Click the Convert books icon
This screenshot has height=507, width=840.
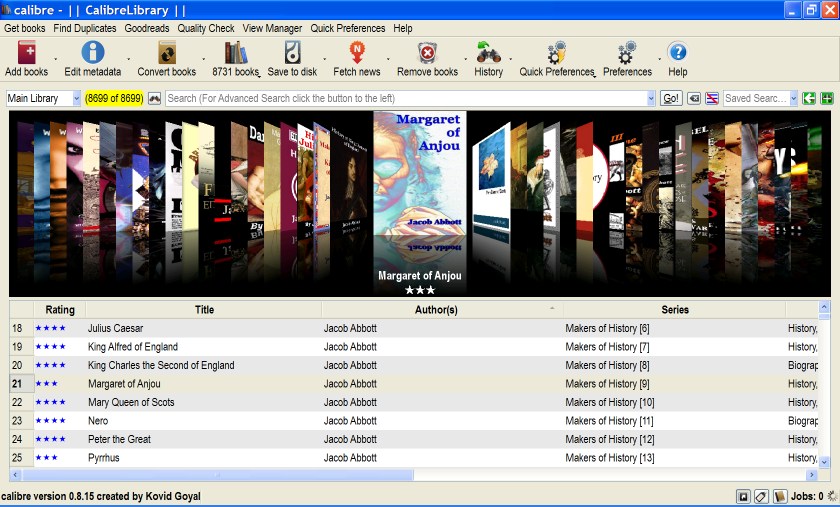[x=167, y=53]
